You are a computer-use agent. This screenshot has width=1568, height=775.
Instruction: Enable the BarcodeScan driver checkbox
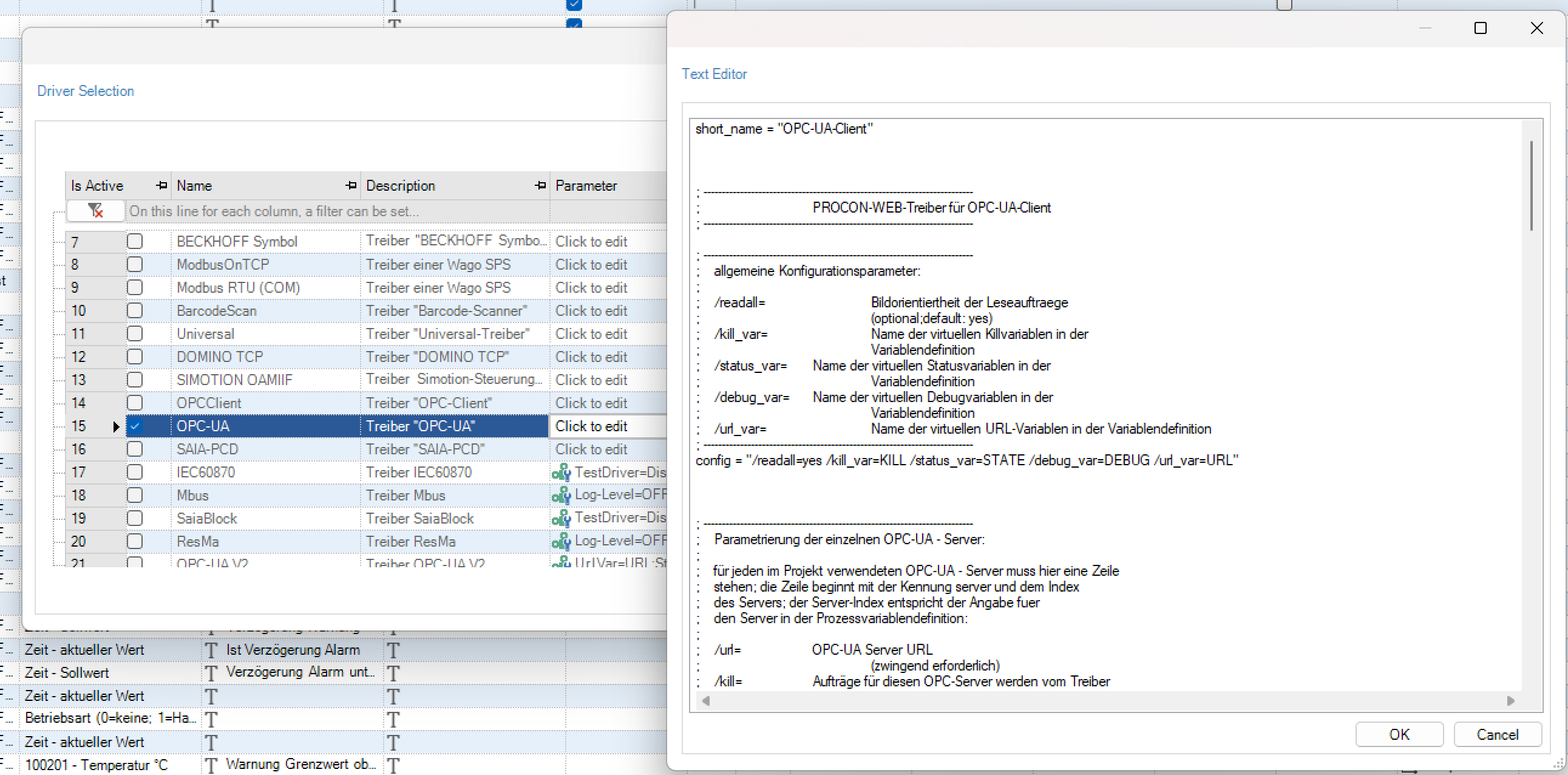[x=135, y=311]
